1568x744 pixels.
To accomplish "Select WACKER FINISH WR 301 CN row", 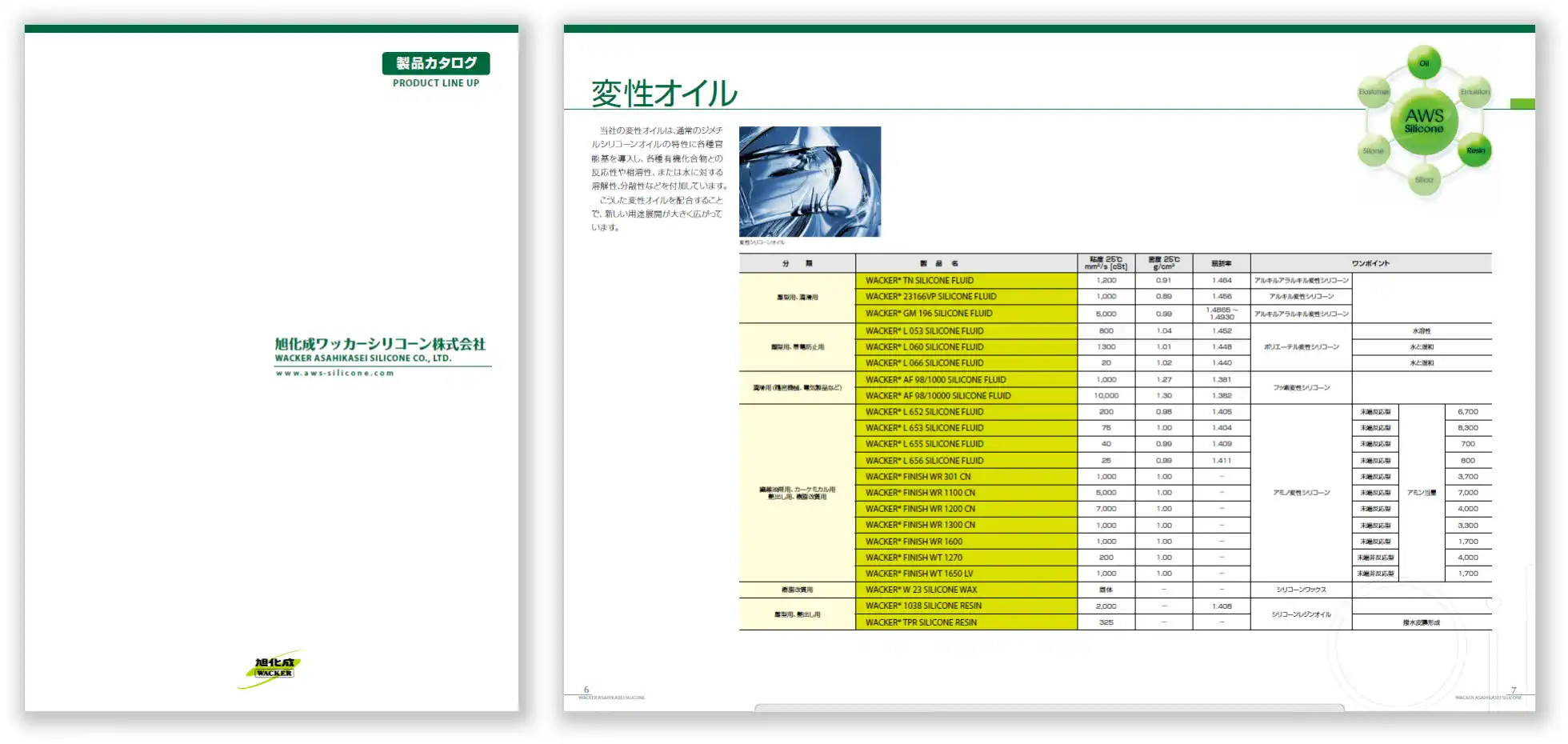I will (x=966, y=477).
